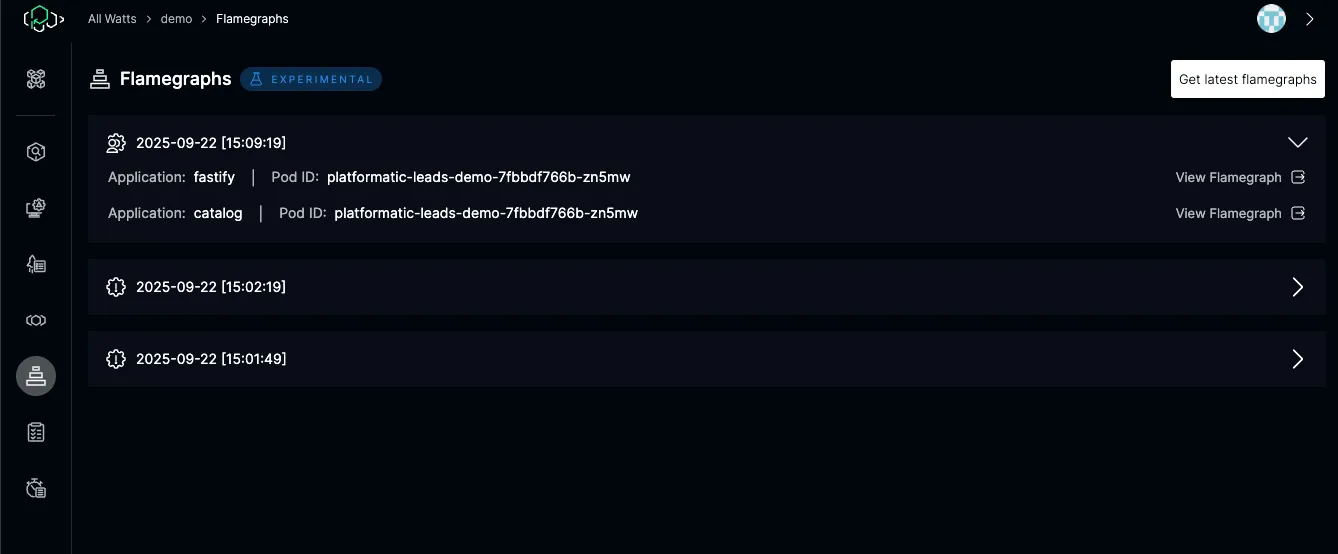
Task: Open the hexagon magnifier sidebar icon
Action: [36, 152]
